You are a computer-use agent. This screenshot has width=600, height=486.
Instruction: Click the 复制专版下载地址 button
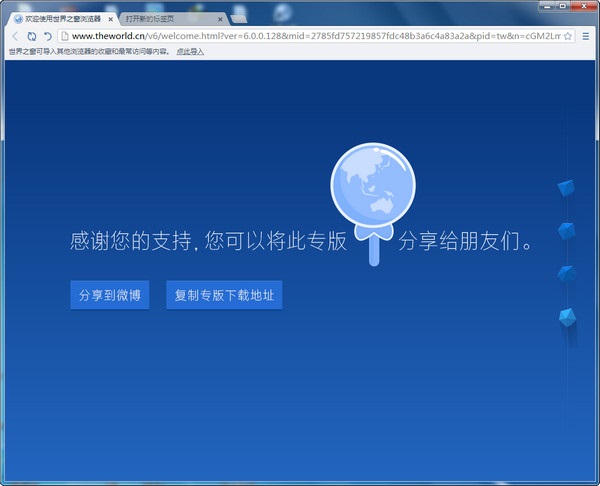(224, 295)
